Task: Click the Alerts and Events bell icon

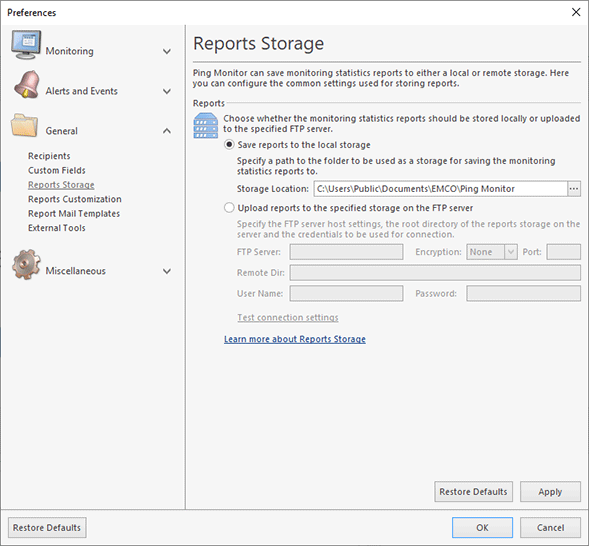Action: tap(26, 84)
